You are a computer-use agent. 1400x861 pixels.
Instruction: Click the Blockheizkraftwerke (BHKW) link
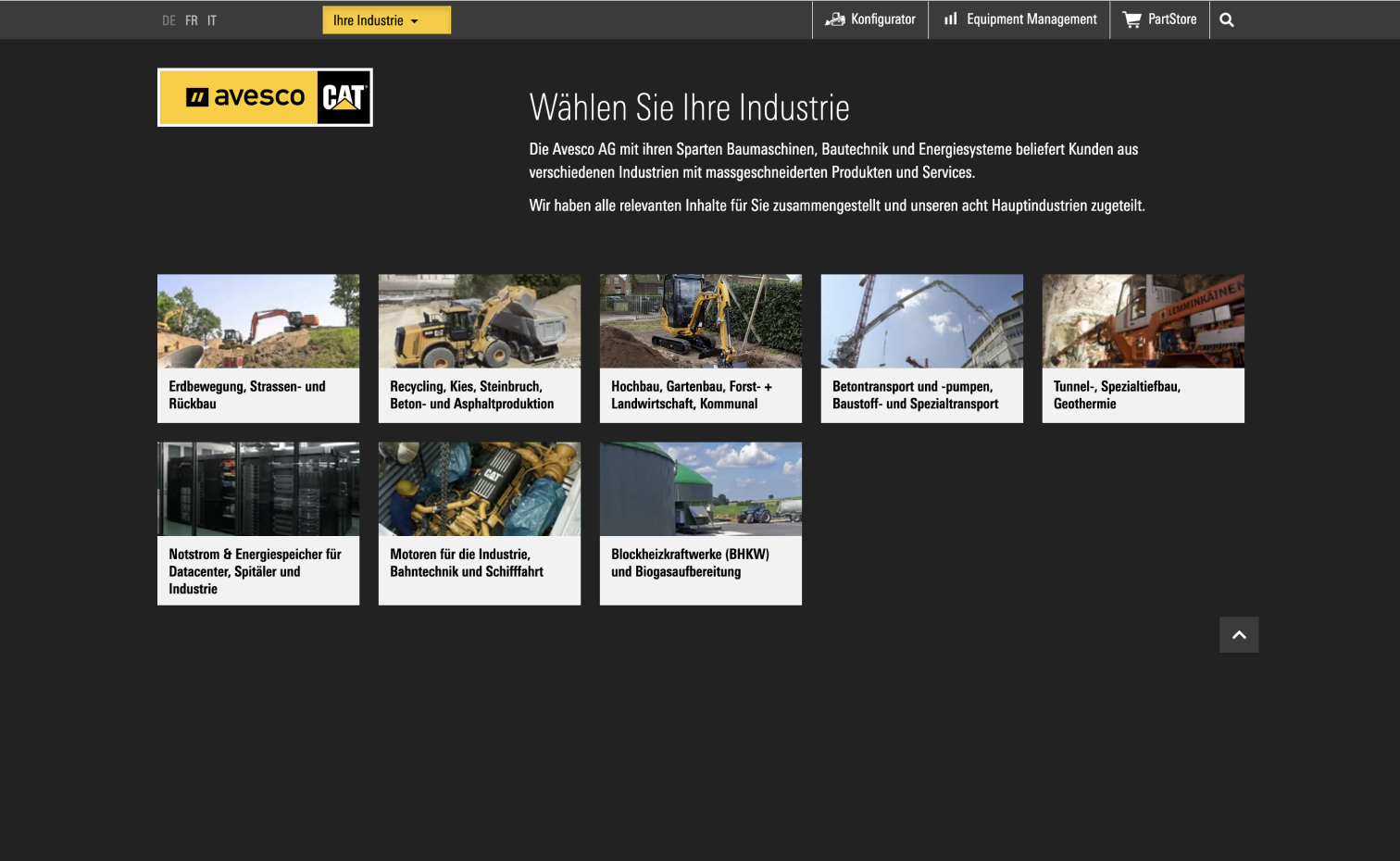coord(690,563)
